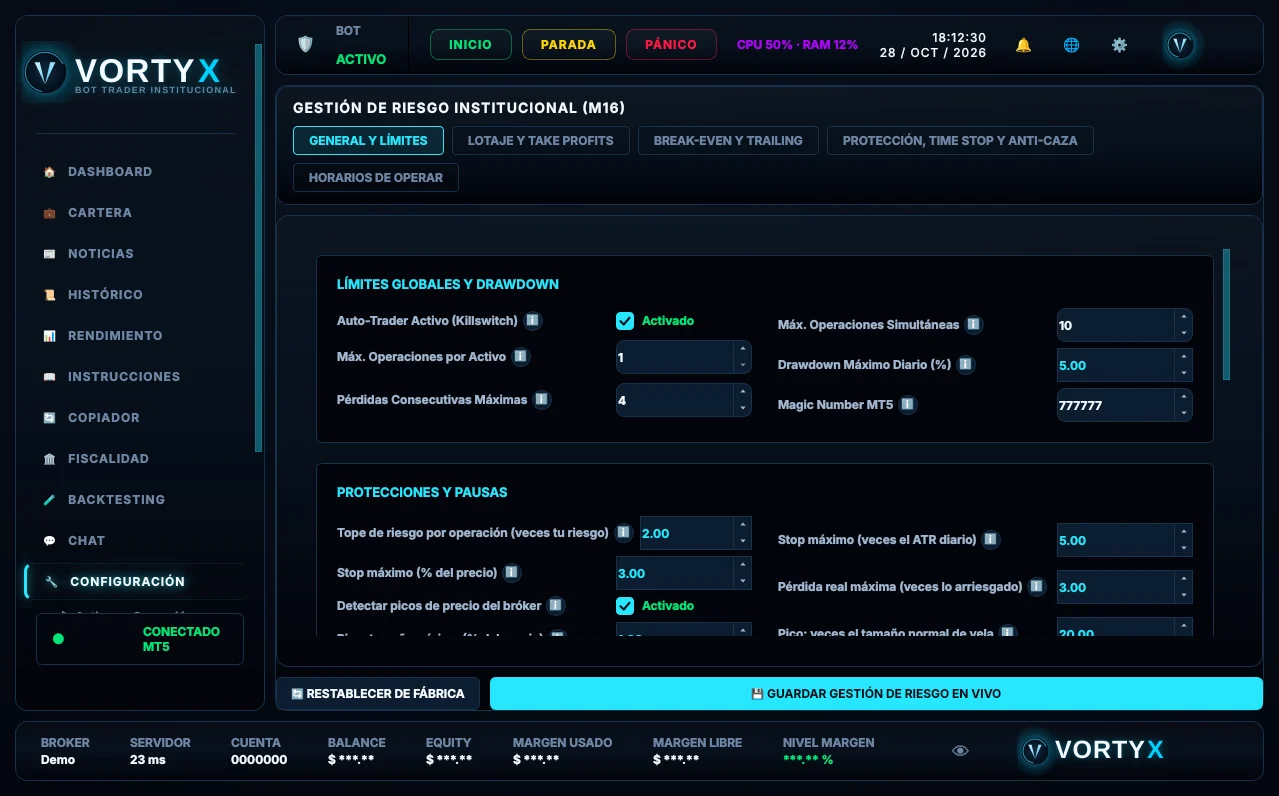Increase Máx. Operaciones Simultáneas value
This screenshot has height=796, width=1279.
click(1183, 317)
